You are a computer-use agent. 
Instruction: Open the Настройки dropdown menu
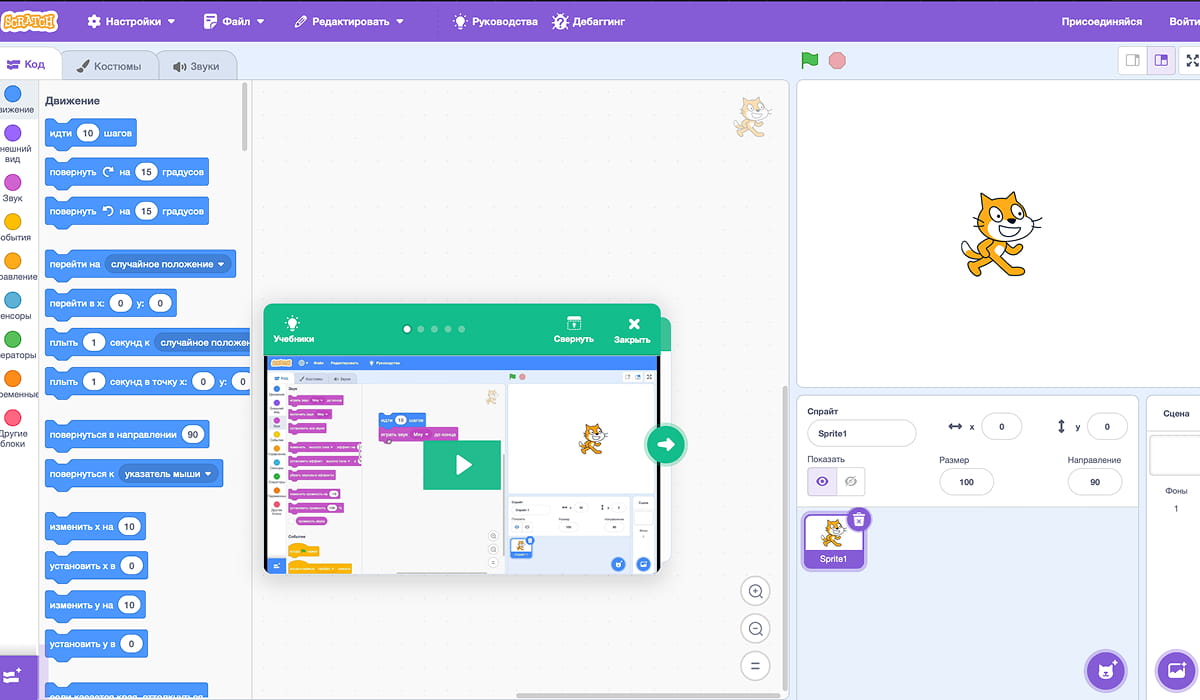pyautogui.click(x=131, y=21)
